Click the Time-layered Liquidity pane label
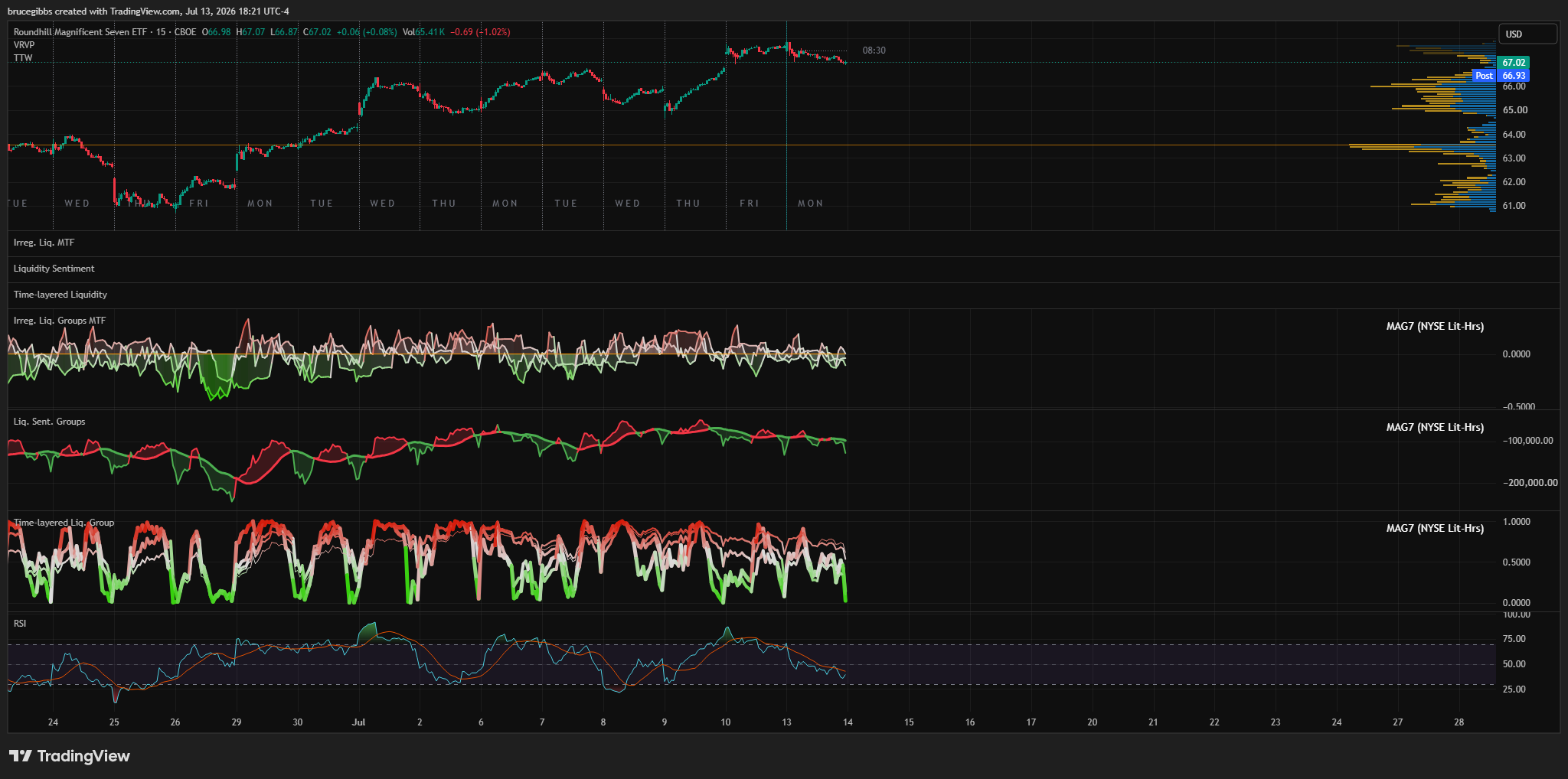Screen dimensions: 1568x779 [x=60, y=295]
